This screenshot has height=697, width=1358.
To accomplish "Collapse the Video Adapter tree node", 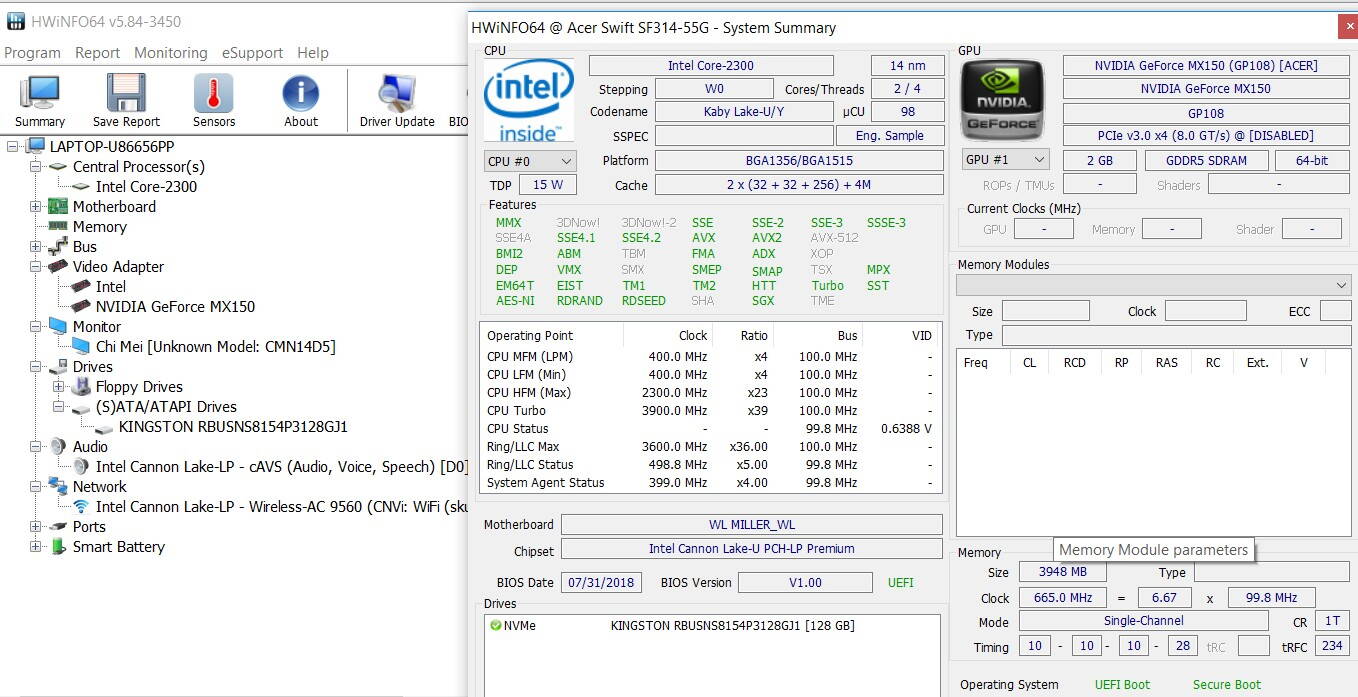I will pyautogui.click(x=36, y=267).
